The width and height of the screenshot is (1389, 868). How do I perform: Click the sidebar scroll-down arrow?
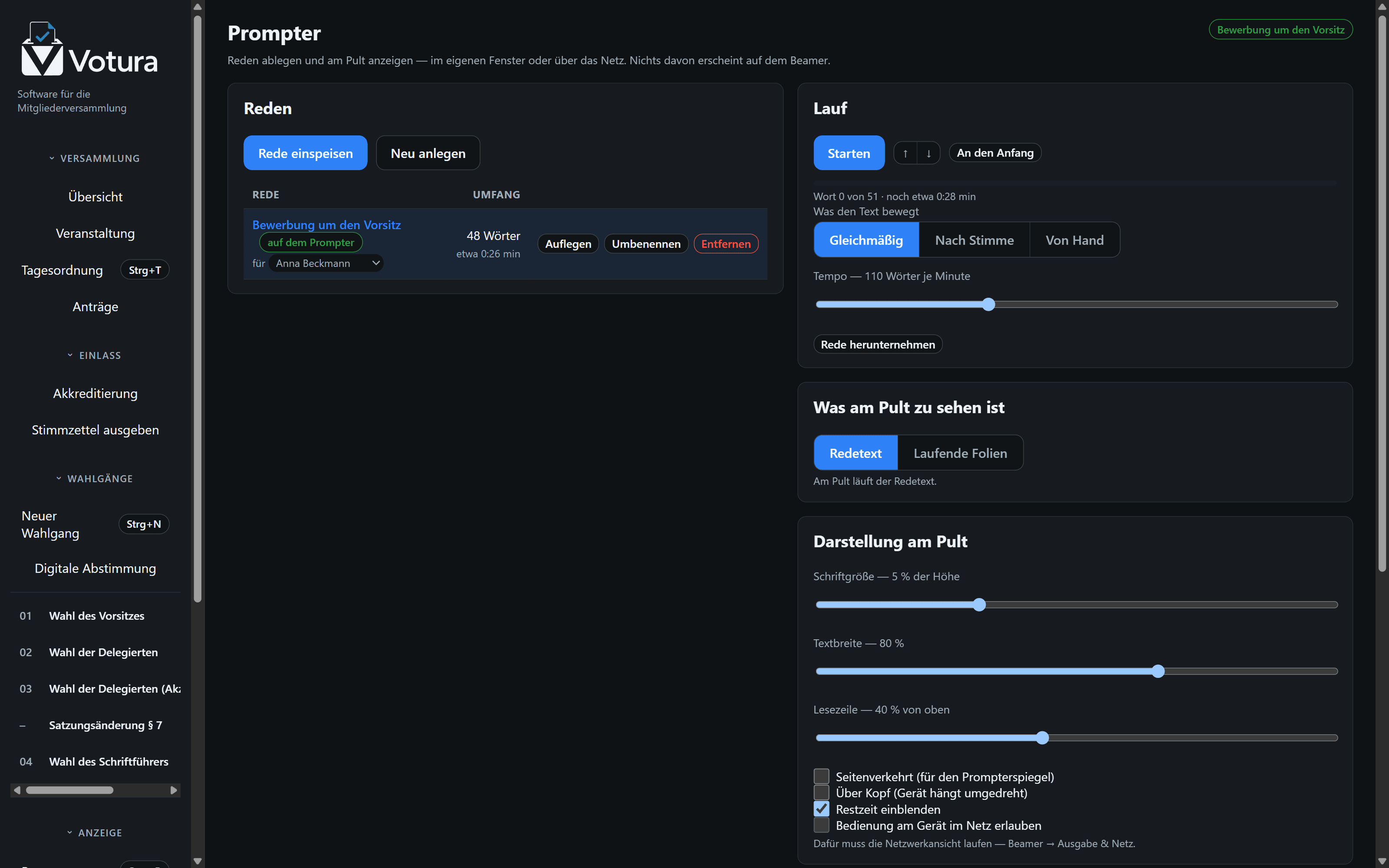[197, 861]
